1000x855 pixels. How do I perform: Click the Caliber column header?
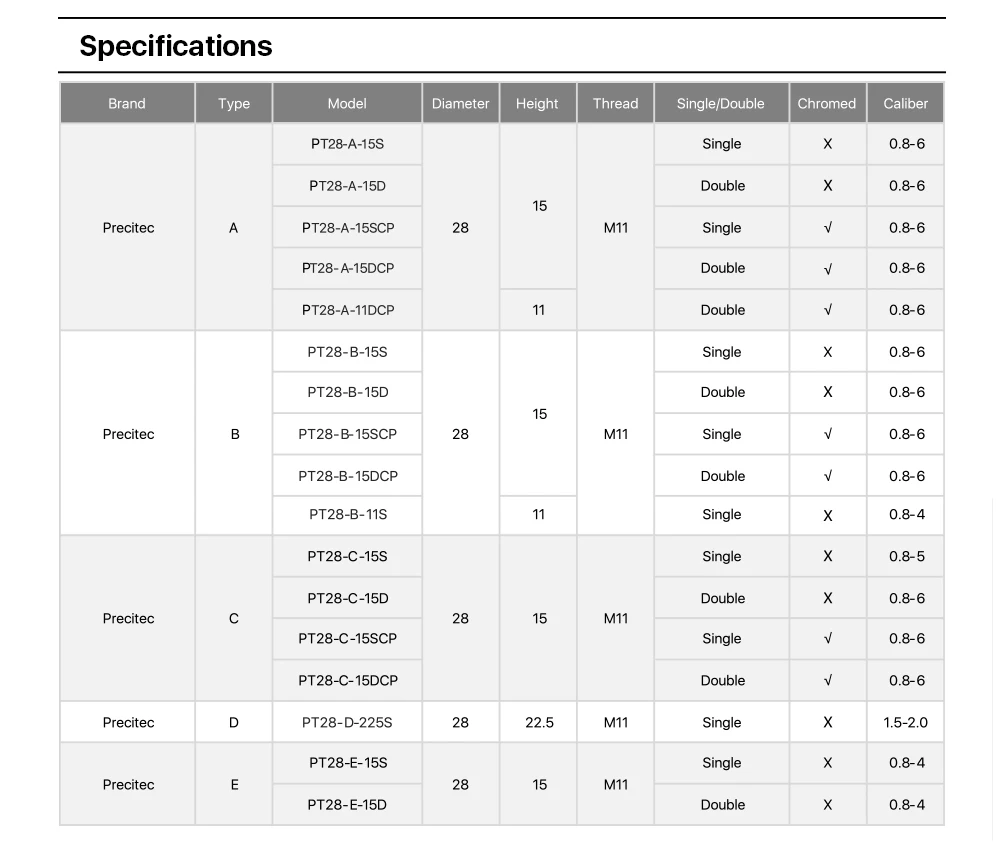[x=905, y=103]
